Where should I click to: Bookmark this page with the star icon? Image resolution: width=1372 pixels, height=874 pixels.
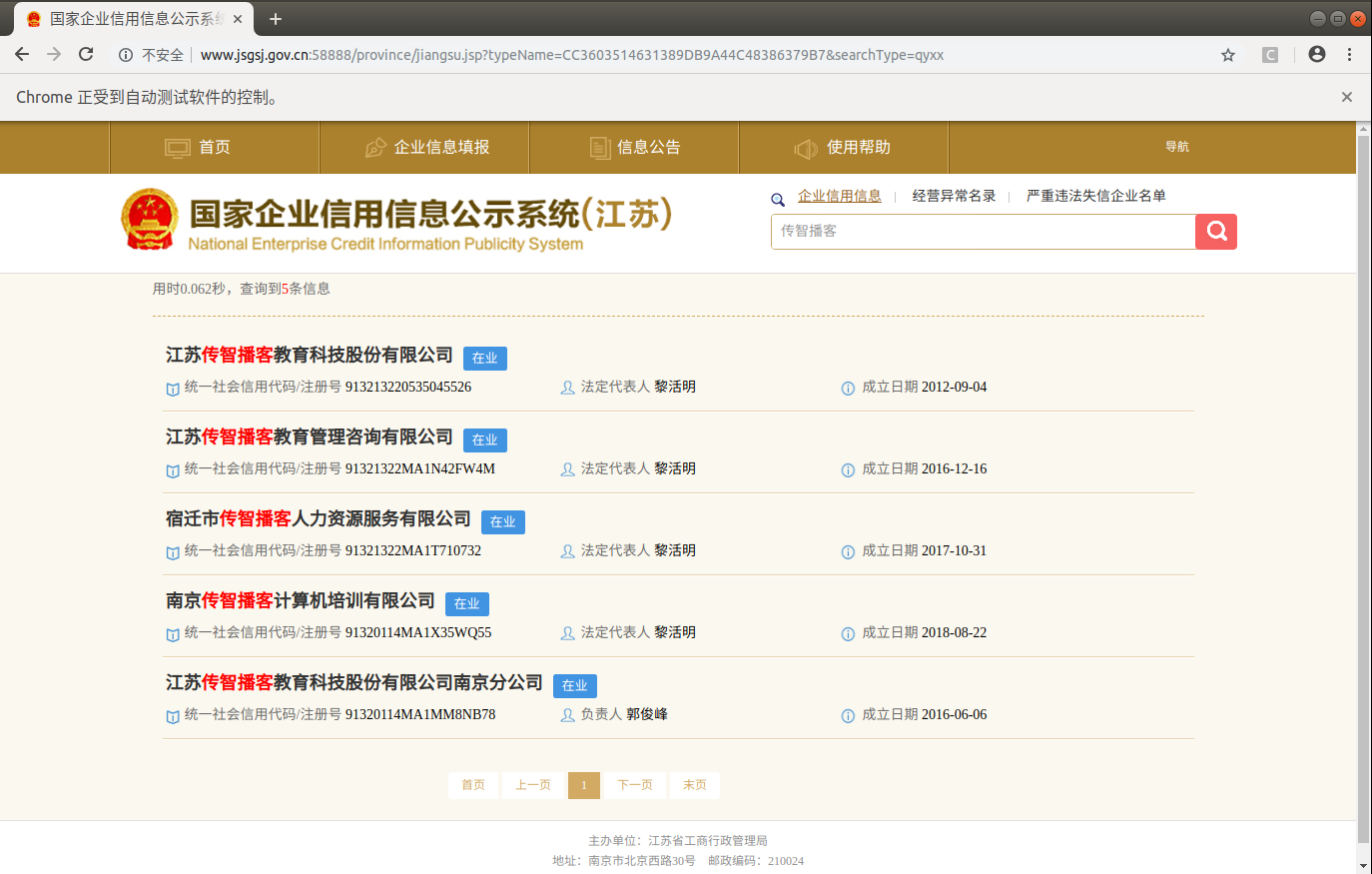pyautogui.click(x=1228, y=55)
